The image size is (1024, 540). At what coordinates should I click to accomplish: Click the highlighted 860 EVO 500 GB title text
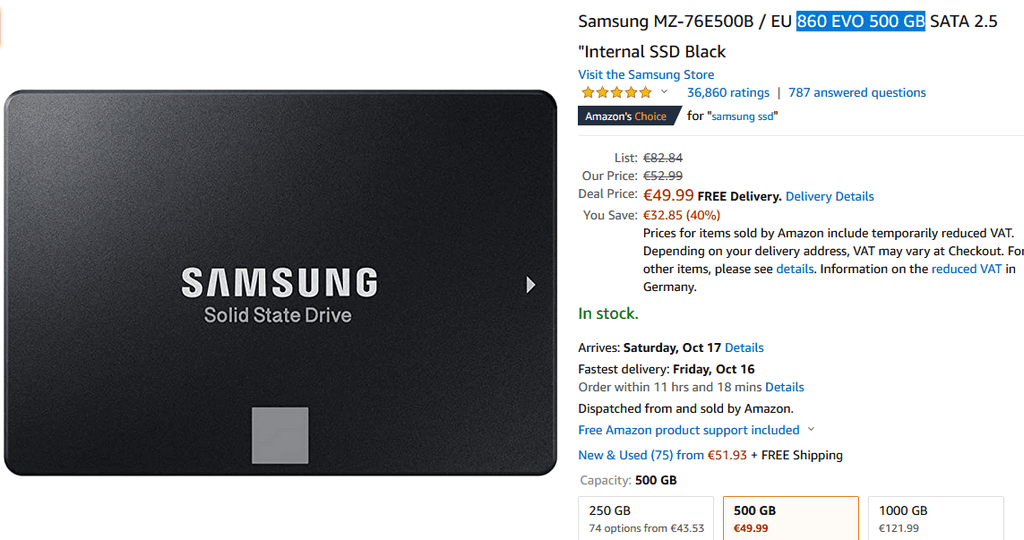[x=861, y=22]
